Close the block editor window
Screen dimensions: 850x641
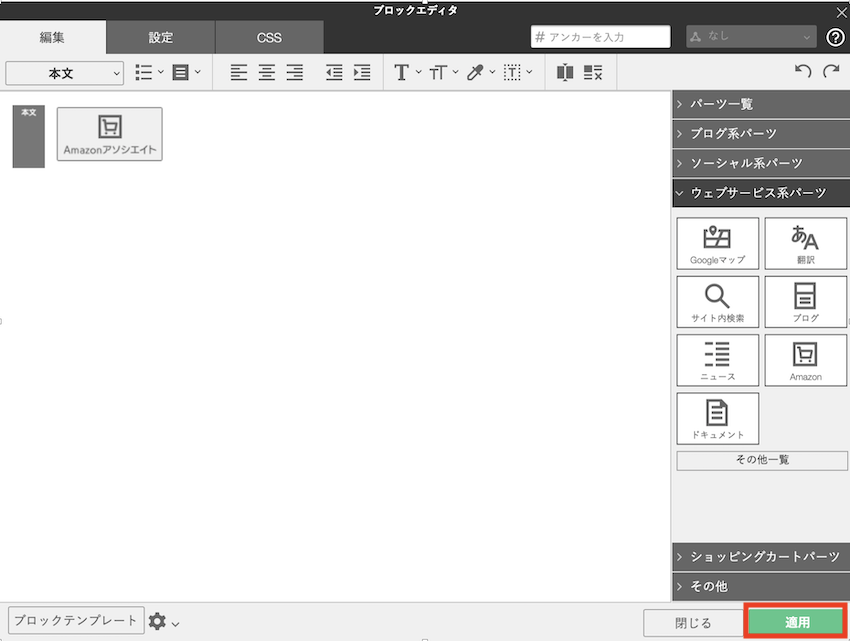[x=841, y=12]
